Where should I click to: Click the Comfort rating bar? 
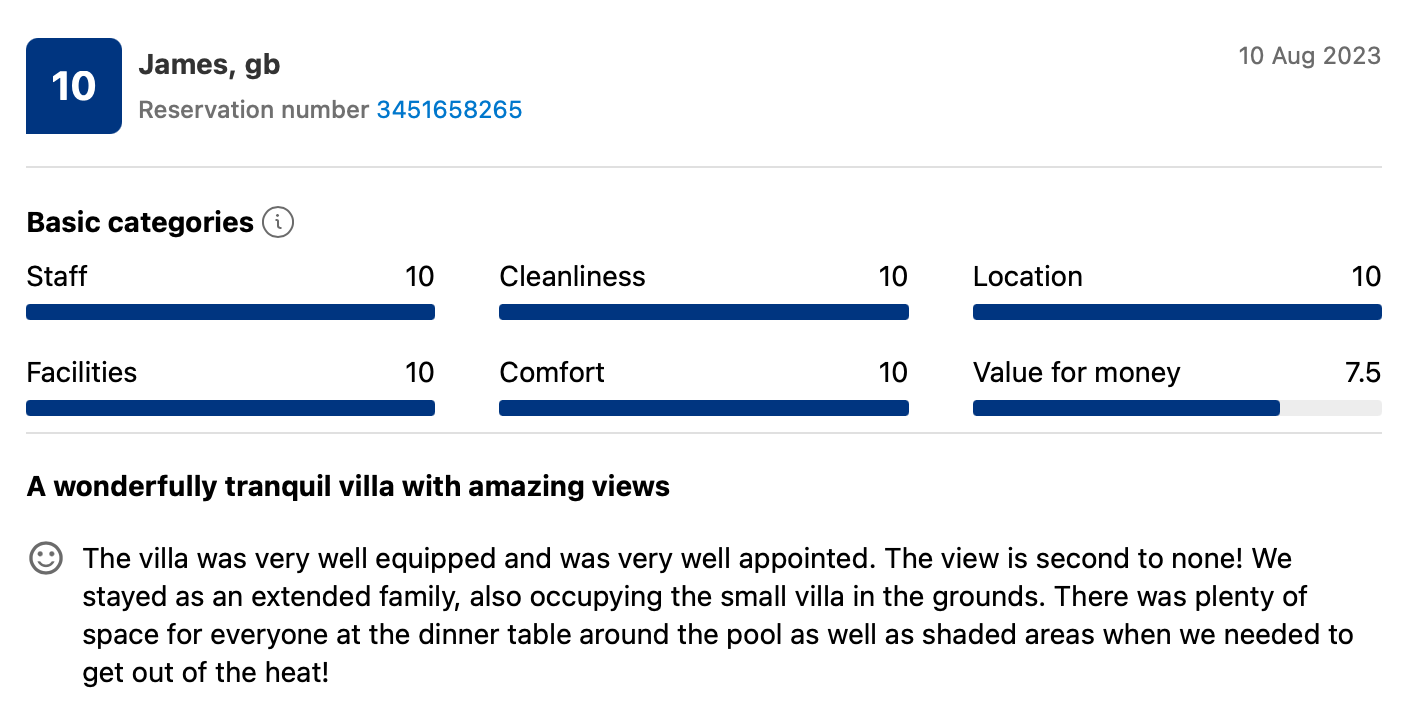point(703,408)
